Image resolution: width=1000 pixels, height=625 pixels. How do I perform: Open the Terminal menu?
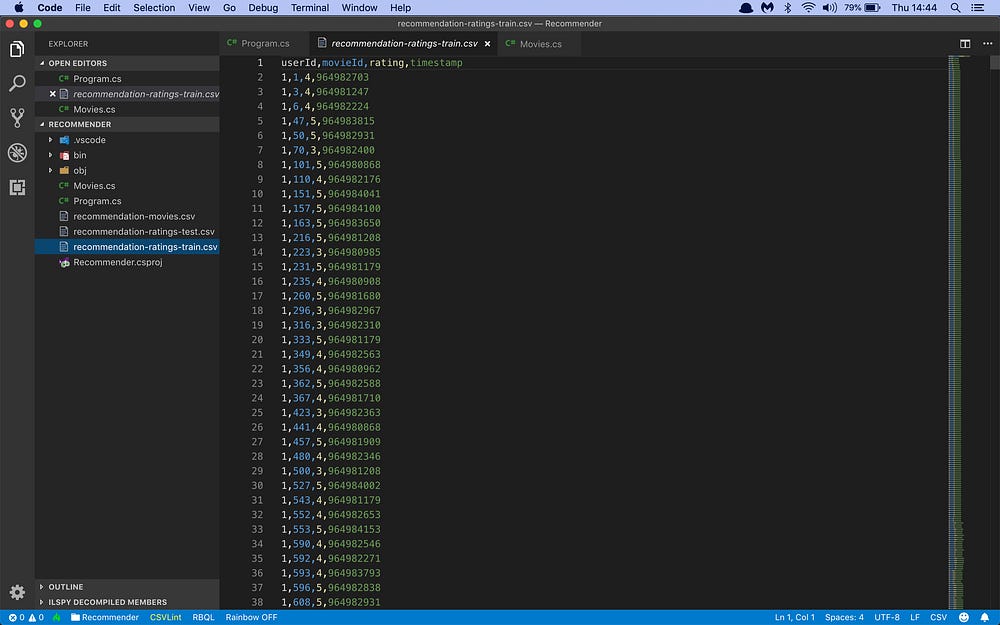click(x=310, y=7)
